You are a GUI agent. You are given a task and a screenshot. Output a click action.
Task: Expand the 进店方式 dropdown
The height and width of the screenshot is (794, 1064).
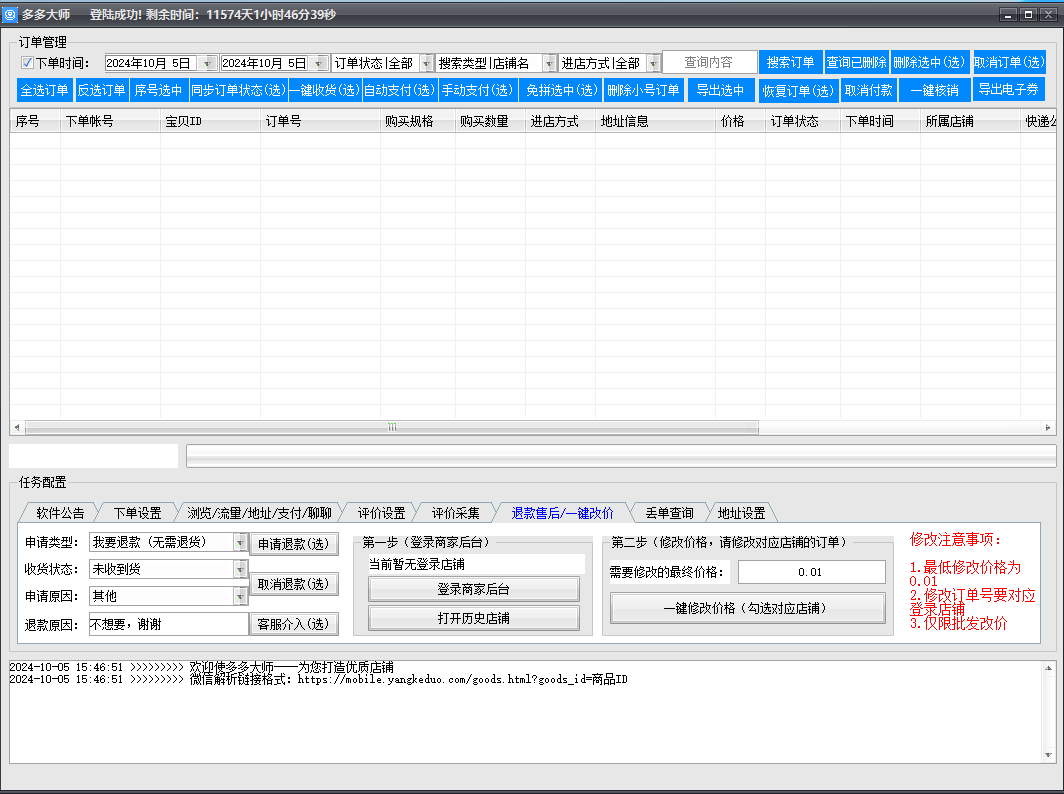[653, 63]
